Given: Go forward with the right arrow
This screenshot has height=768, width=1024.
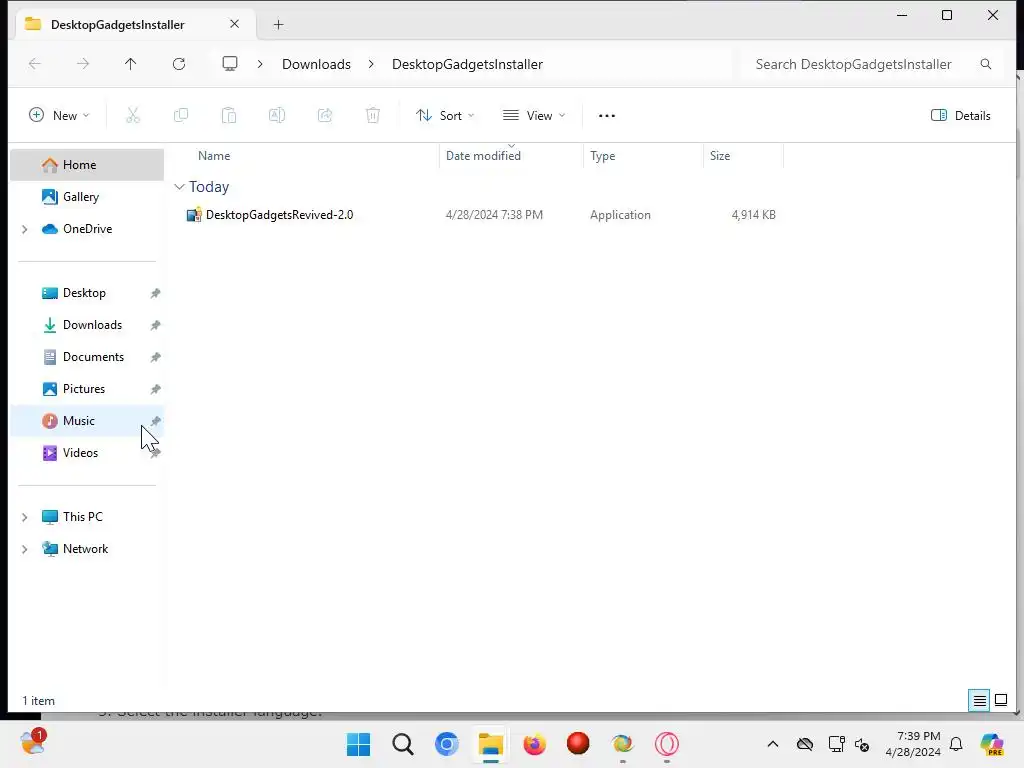Looking at the screenshot, I should 83,64.
